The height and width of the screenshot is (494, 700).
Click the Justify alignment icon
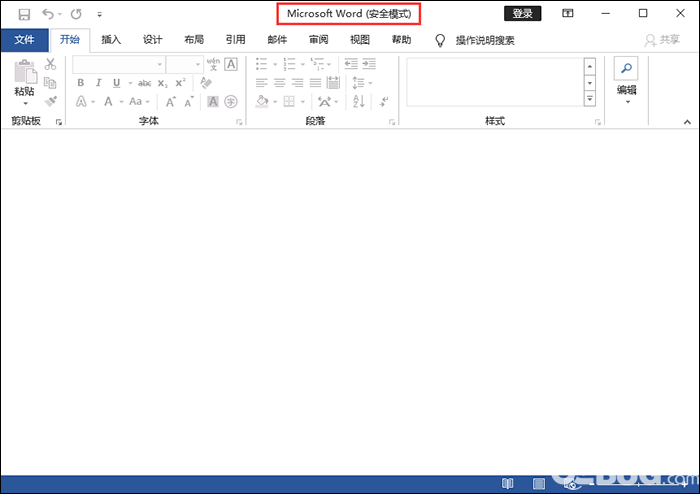click(x=315, y=83)
